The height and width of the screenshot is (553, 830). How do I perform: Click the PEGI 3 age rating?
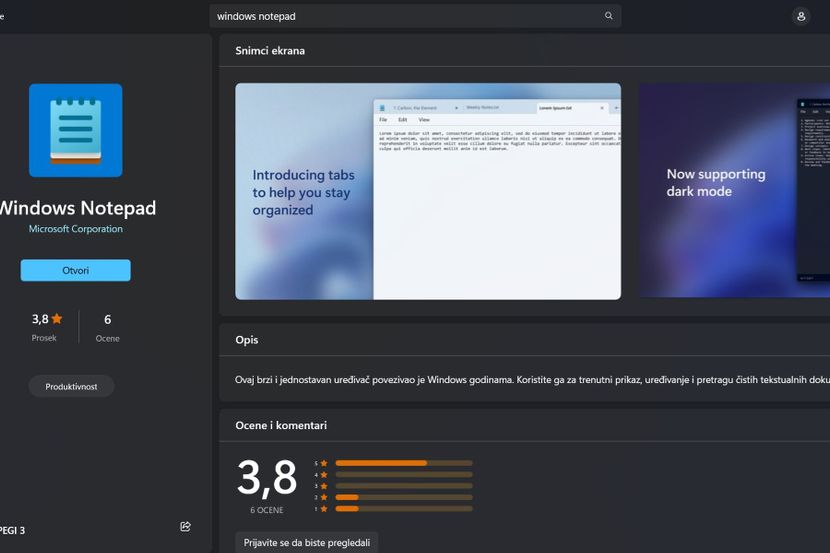click(x=12, y=530)
